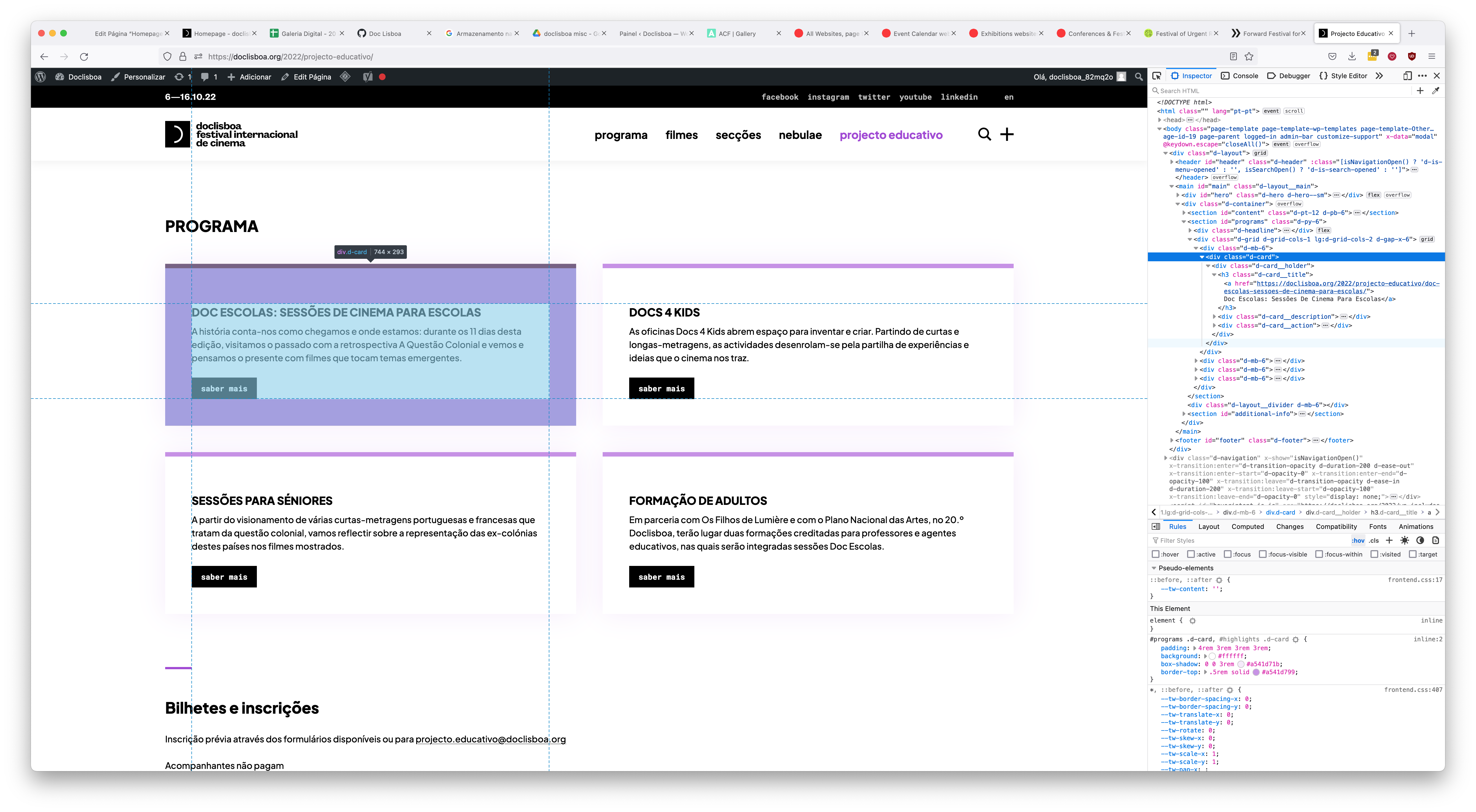Open Firefox hamburger application menu
Screen dimensions: 1476x812
click(1431, 56)
